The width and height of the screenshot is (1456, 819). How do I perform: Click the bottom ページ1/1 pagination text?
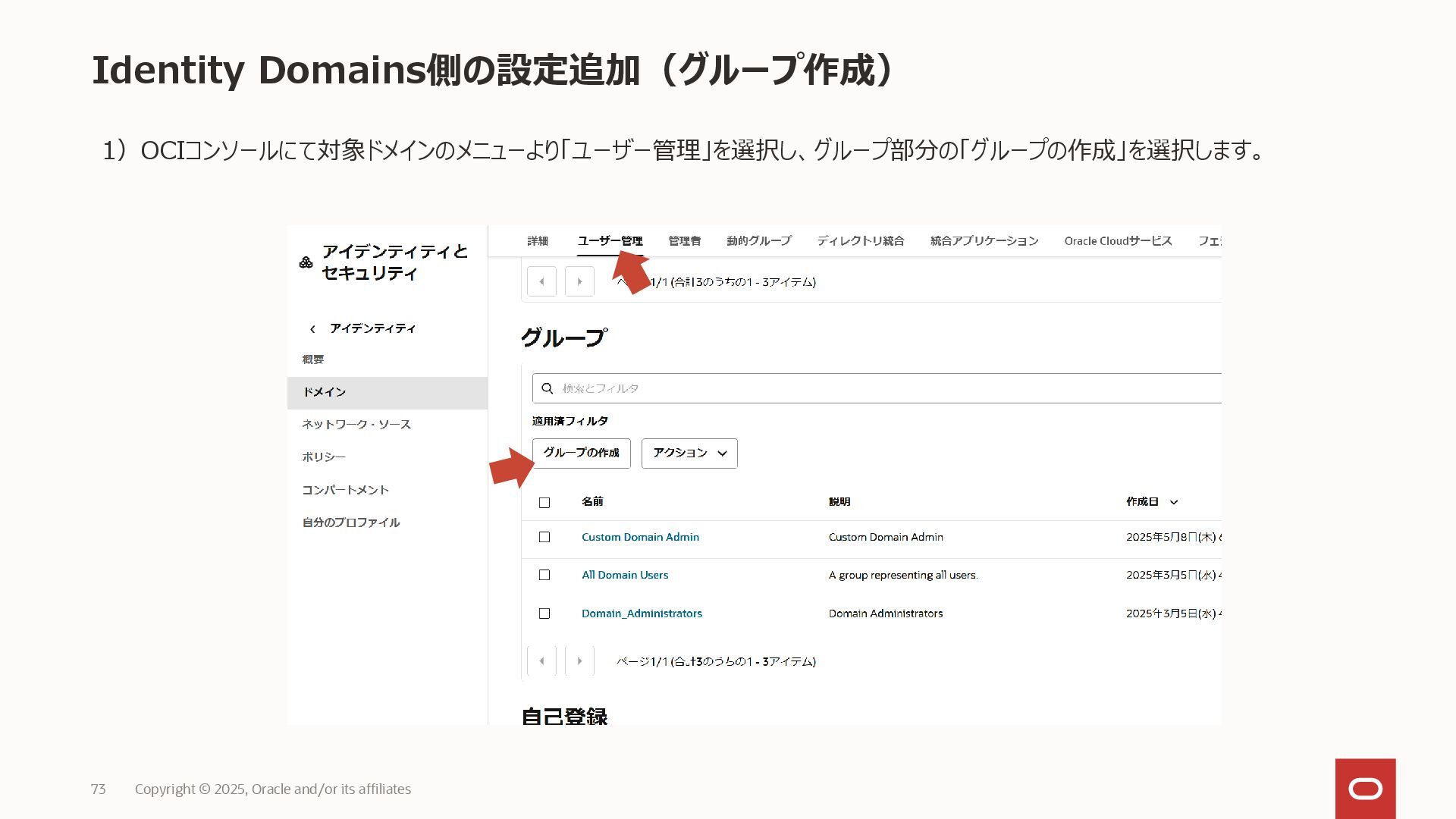click(x=716, y=662)
